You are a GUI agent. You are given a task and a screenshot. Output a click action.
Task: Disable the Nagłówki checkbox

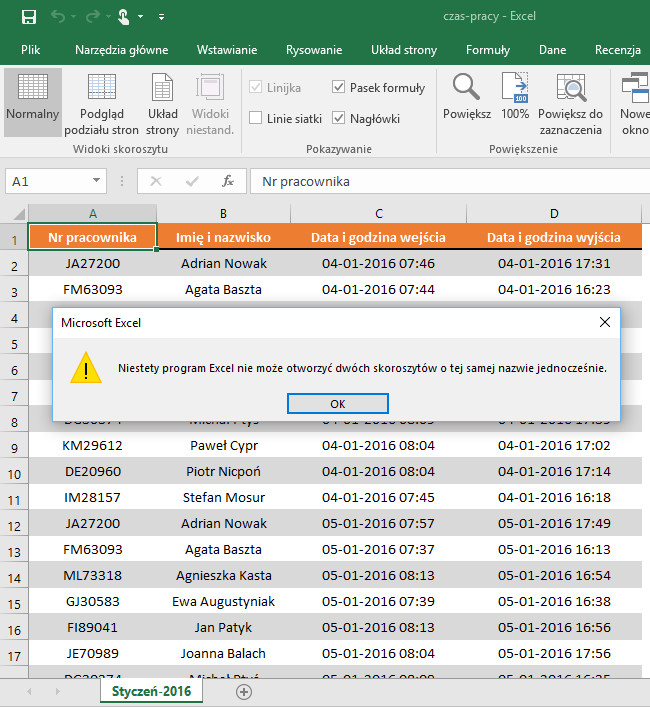point(339,118)
